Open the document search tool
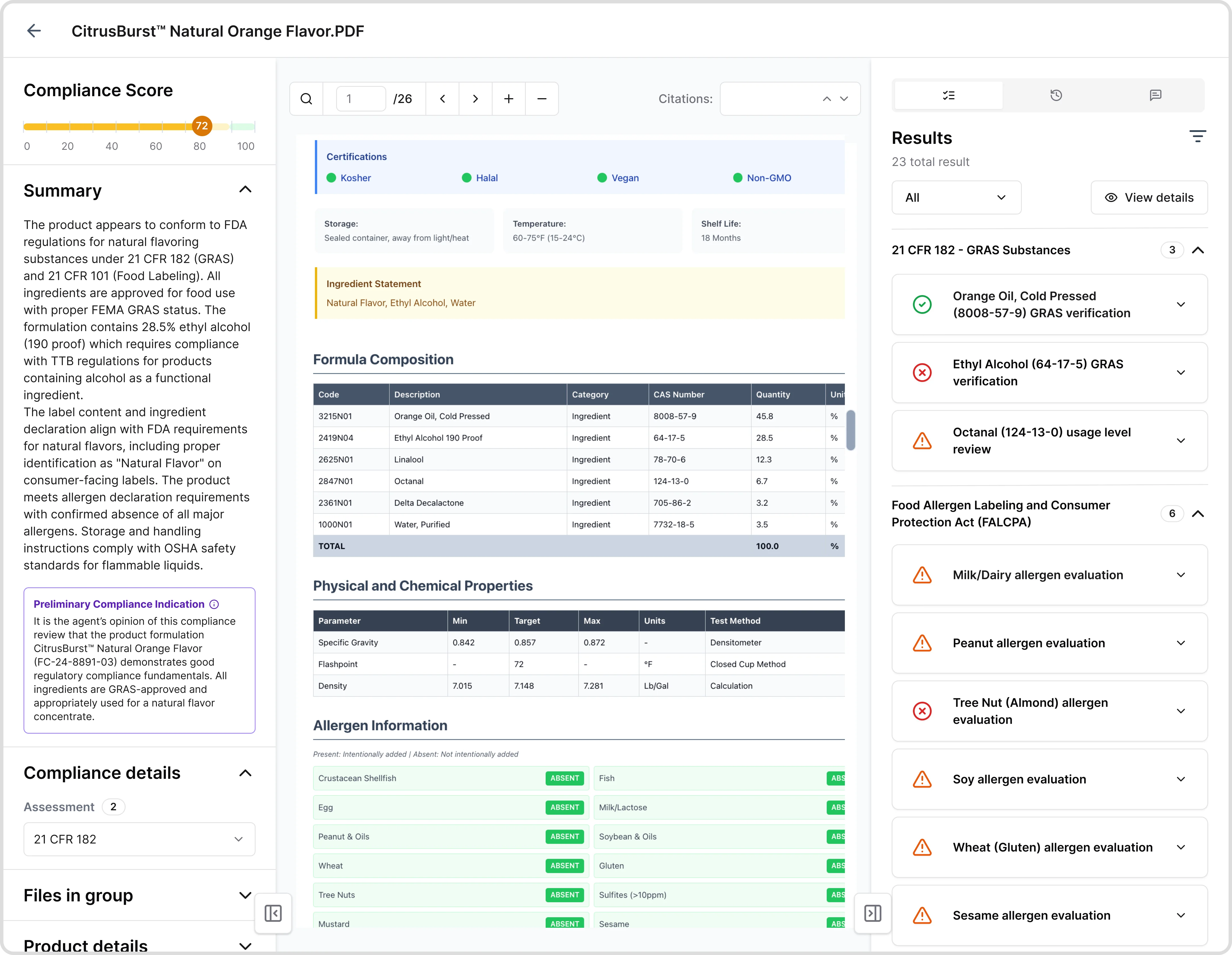The image size is (1232, 955). [x=306, y=99]
